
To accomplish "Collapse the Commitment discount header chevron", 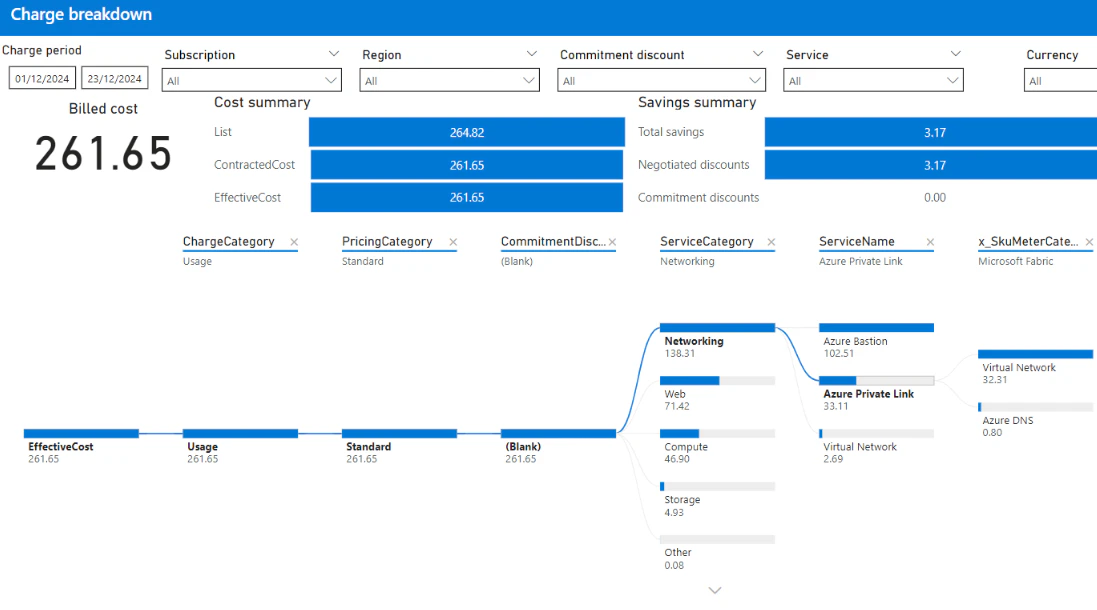I will [x=758, y=54].
